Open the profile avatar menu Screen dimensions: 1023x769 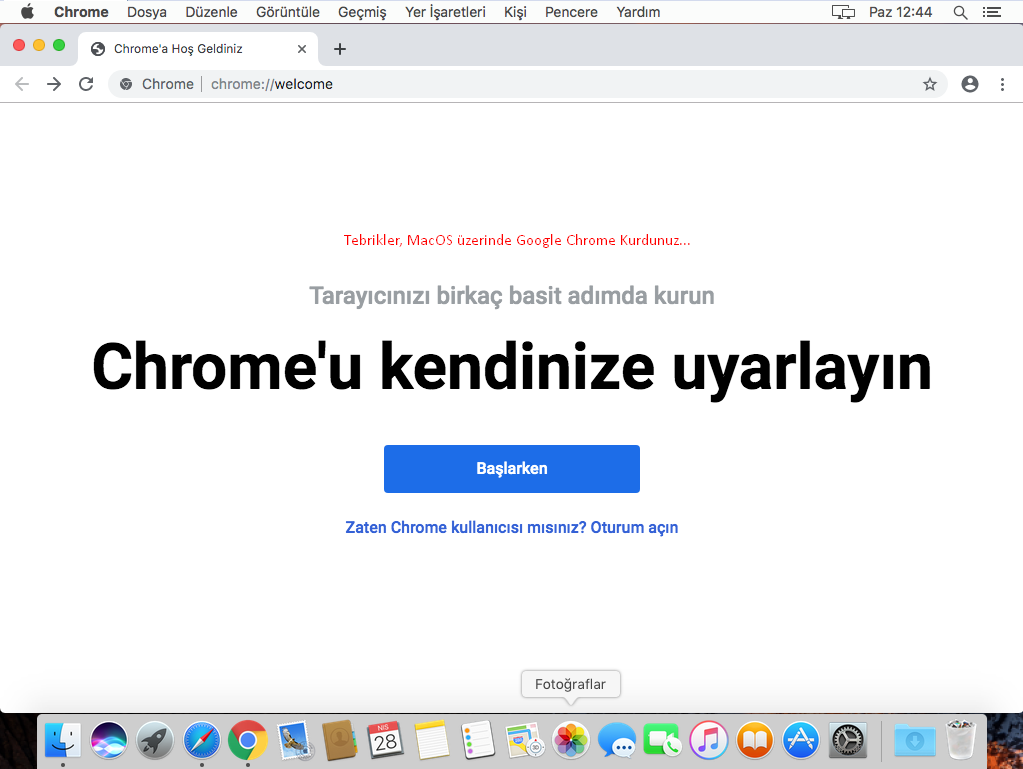[x=970, y=84]
